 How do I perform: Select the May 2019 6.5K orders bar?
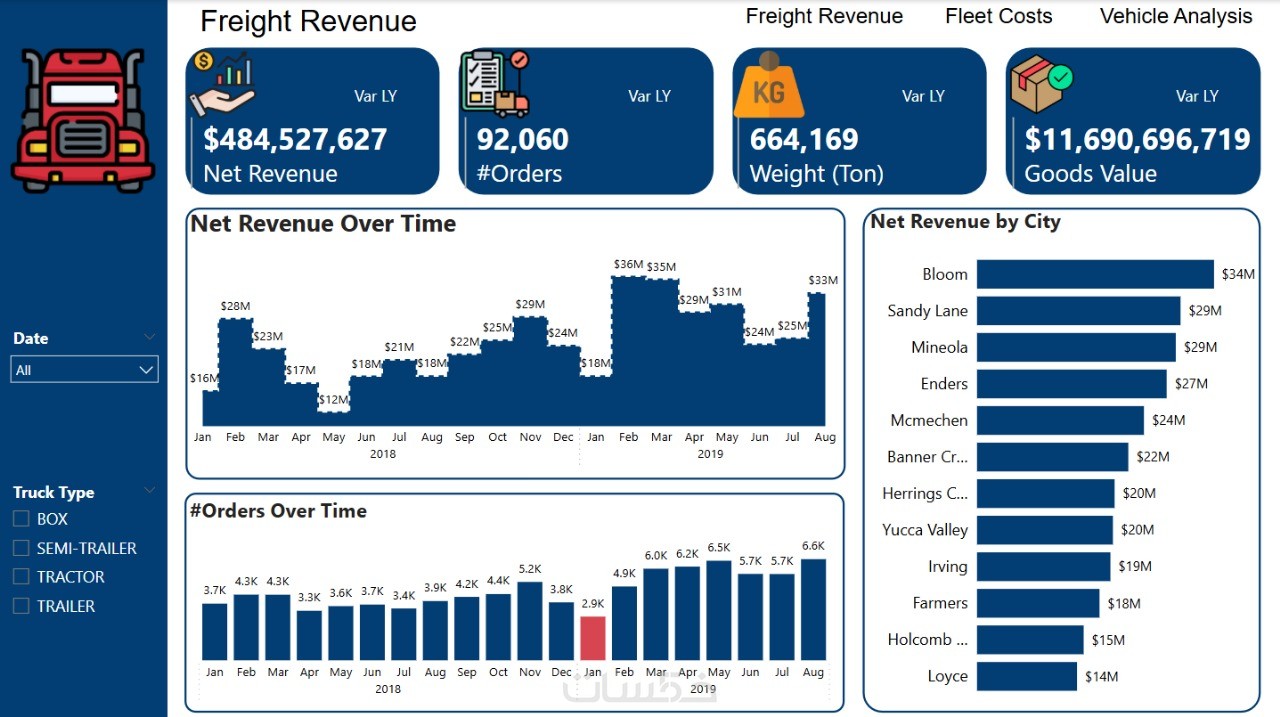(x=719, y=610)
